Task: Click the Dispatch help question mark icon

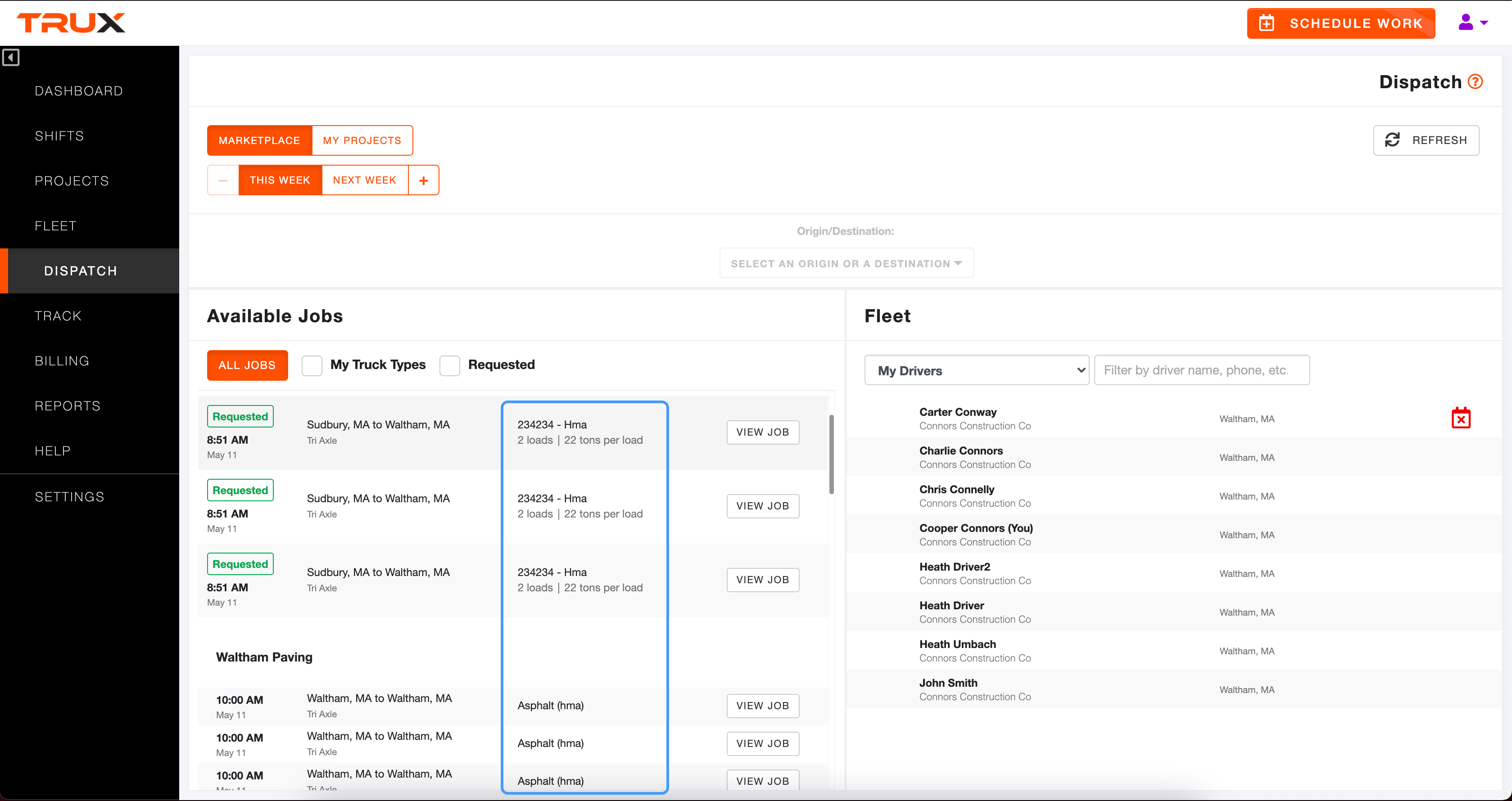Action: [x=1476, y=81]
